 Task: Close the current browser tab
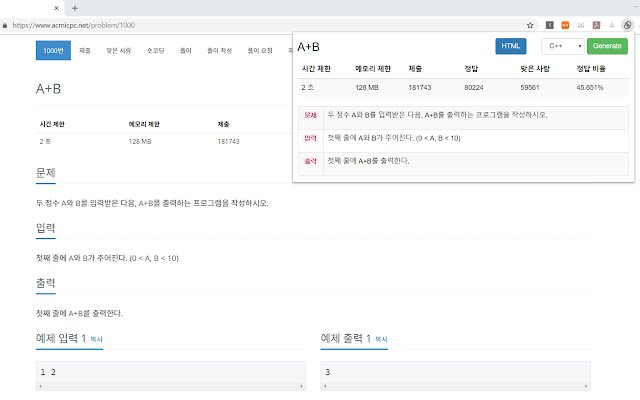[56, 8]
